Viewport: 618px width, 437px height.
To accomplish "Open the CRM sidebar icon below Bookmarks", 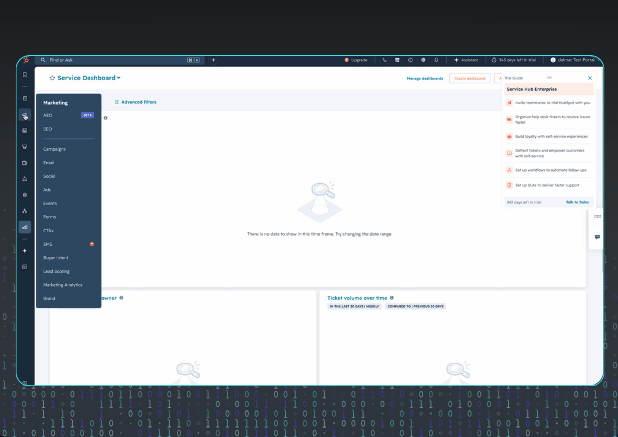I will click(x=25, y=99).
